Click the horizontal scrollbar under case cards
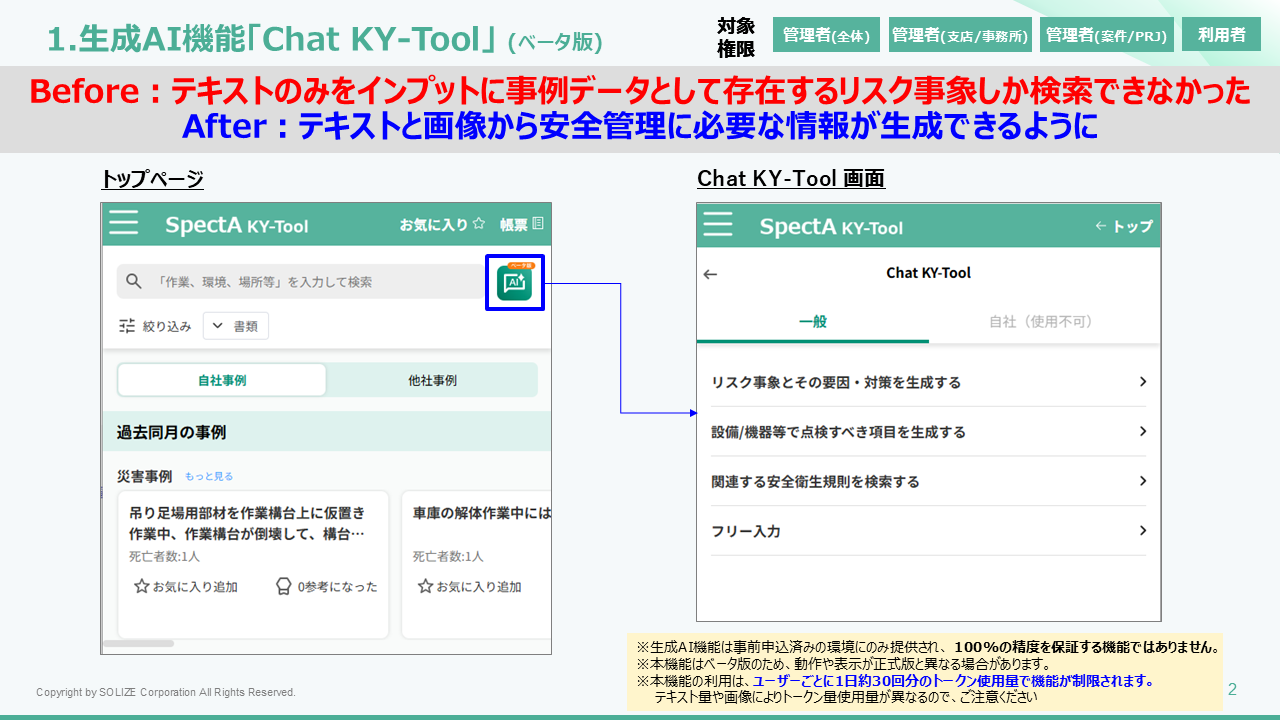The height and width of the screenshot is (720, 1280). pyautogui.click(x=138, y=644)
